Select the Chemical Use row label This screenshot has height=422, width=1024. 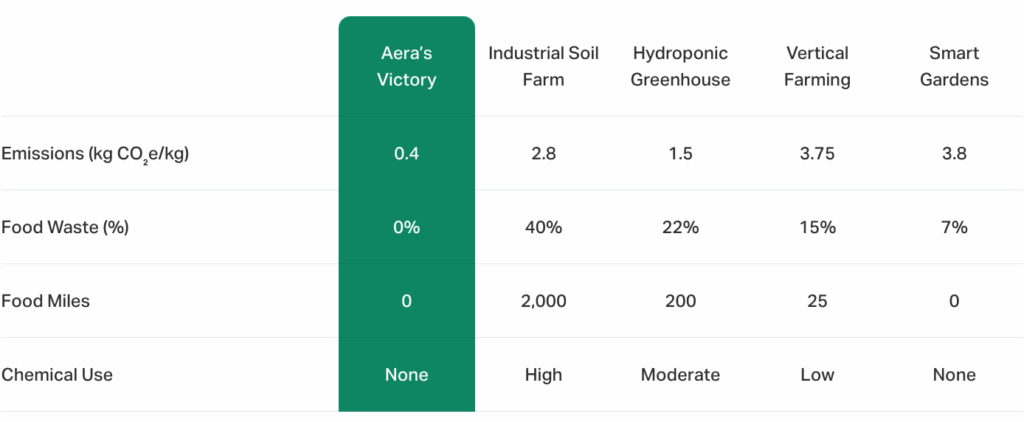57,375
